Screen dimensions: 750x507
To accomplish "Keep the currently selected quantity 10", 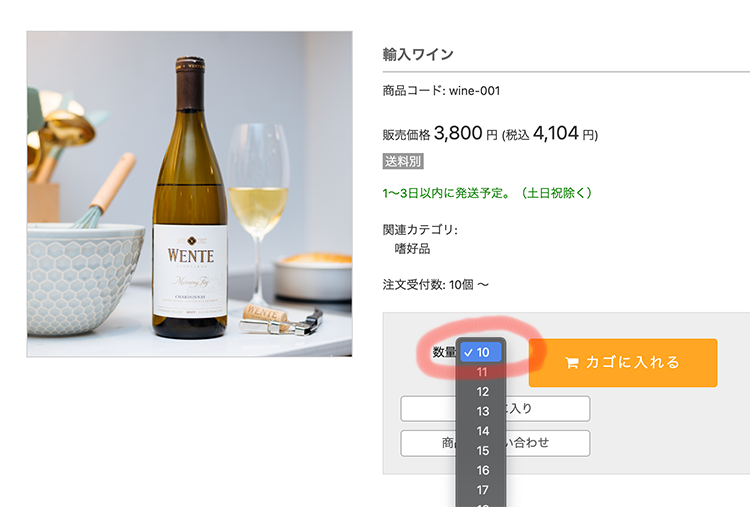I will click(x=482, y=352).
